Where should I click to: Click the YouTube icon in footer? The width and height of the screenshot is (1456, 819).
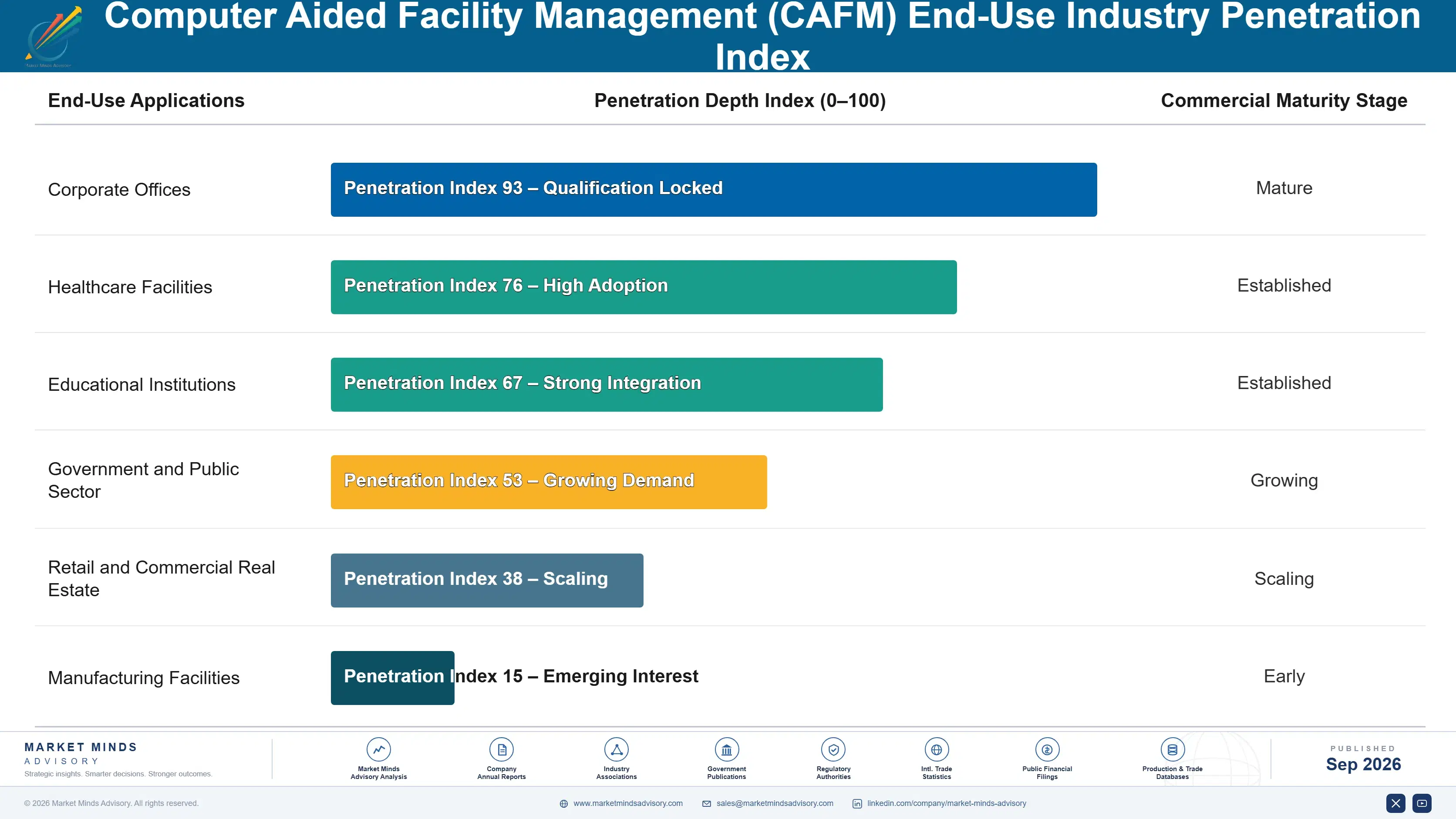coord(1422,803)
